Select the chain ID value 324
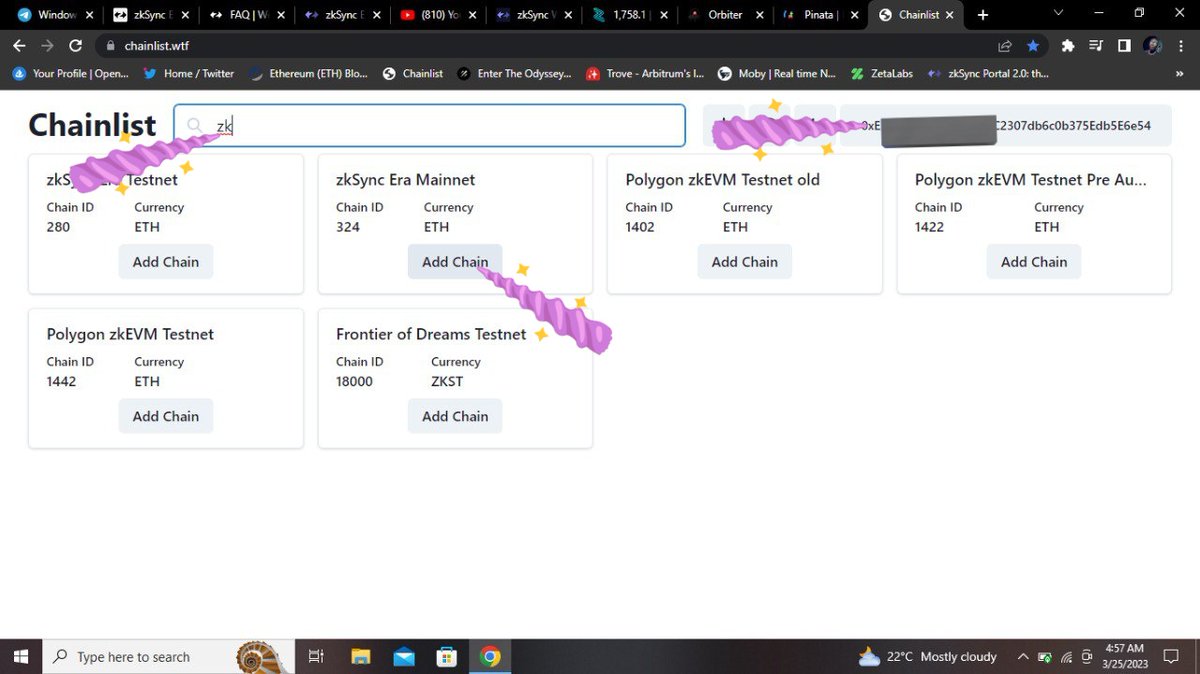 (348, 227)
